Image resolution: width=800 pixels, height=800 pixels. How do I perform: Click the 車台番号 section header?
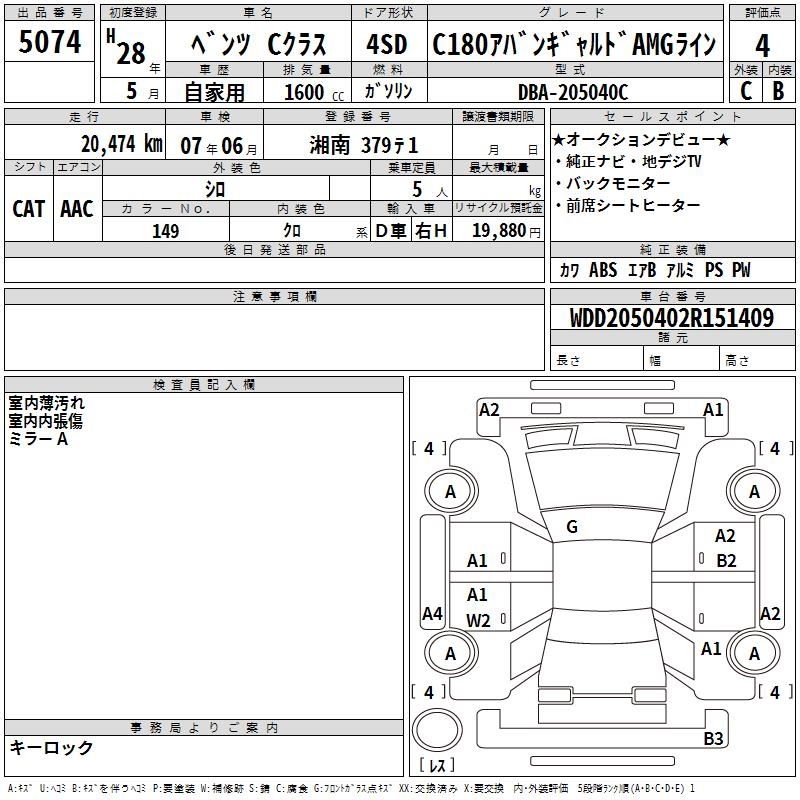(x=672, y=296)
